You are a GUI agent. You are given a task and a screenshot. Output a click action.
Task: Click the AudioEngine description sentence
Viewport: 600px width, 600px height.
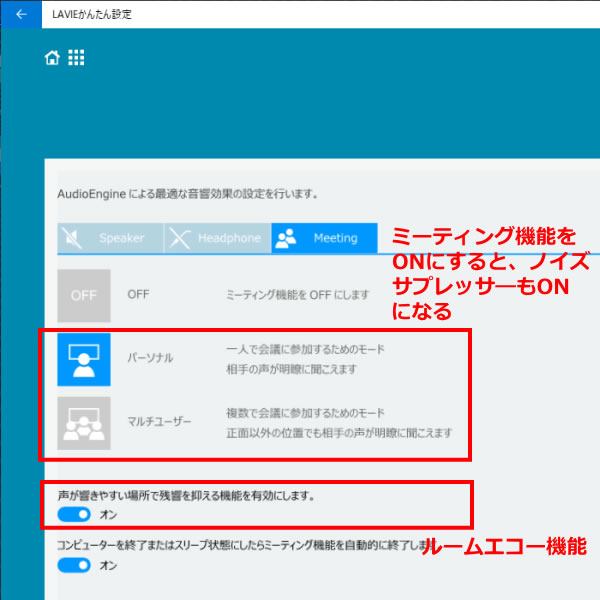click(188, 194)
